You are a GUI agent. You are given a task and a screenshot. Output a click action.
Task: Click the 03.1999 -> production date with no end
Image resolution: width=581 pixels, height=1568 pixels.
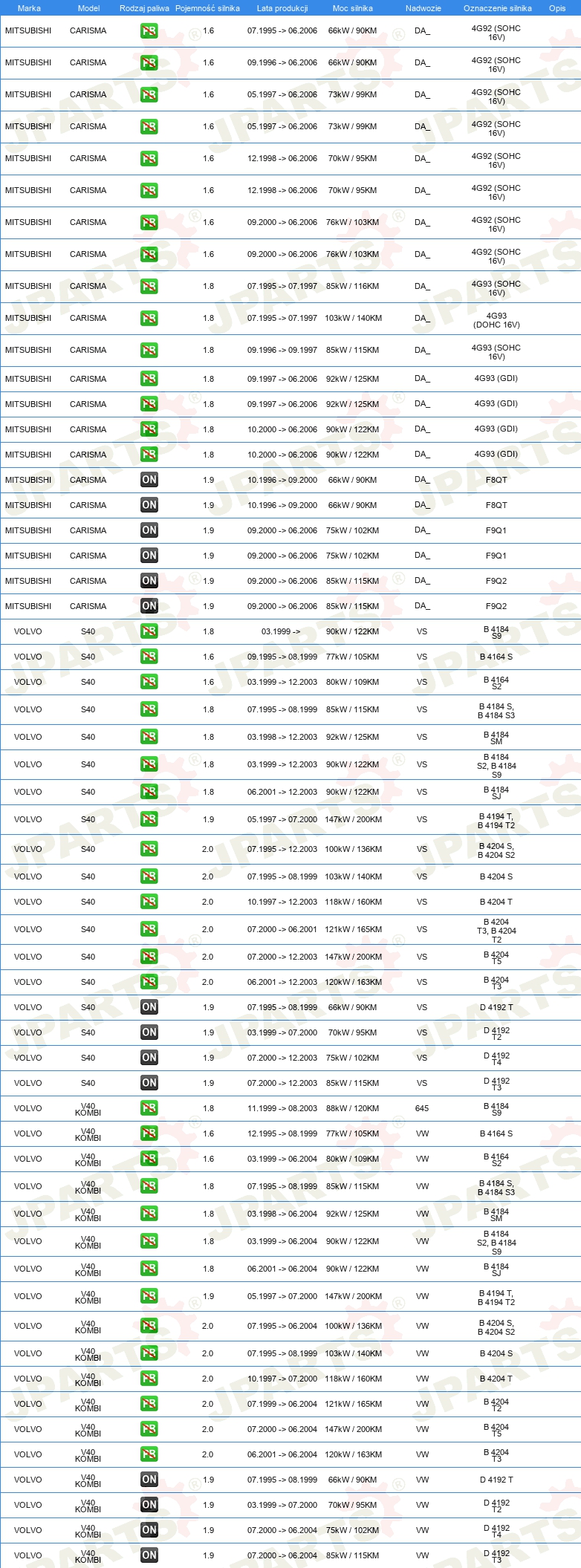281,631
